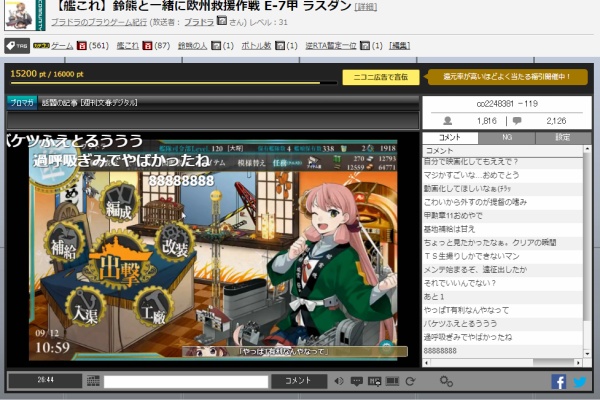
Task: Click the red dictionary icon after 艦これ tag
Action: (147, 46)
